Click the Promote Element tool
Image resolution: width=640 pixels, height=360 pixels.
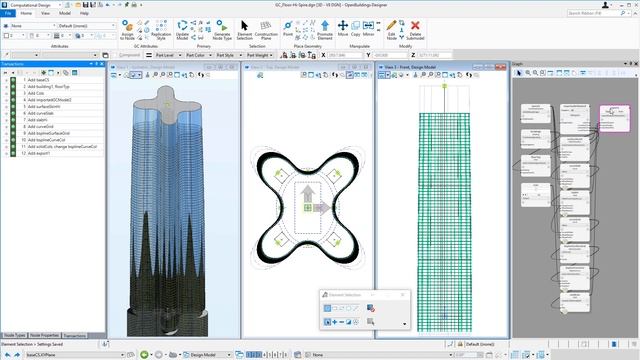tap(325, 30)
